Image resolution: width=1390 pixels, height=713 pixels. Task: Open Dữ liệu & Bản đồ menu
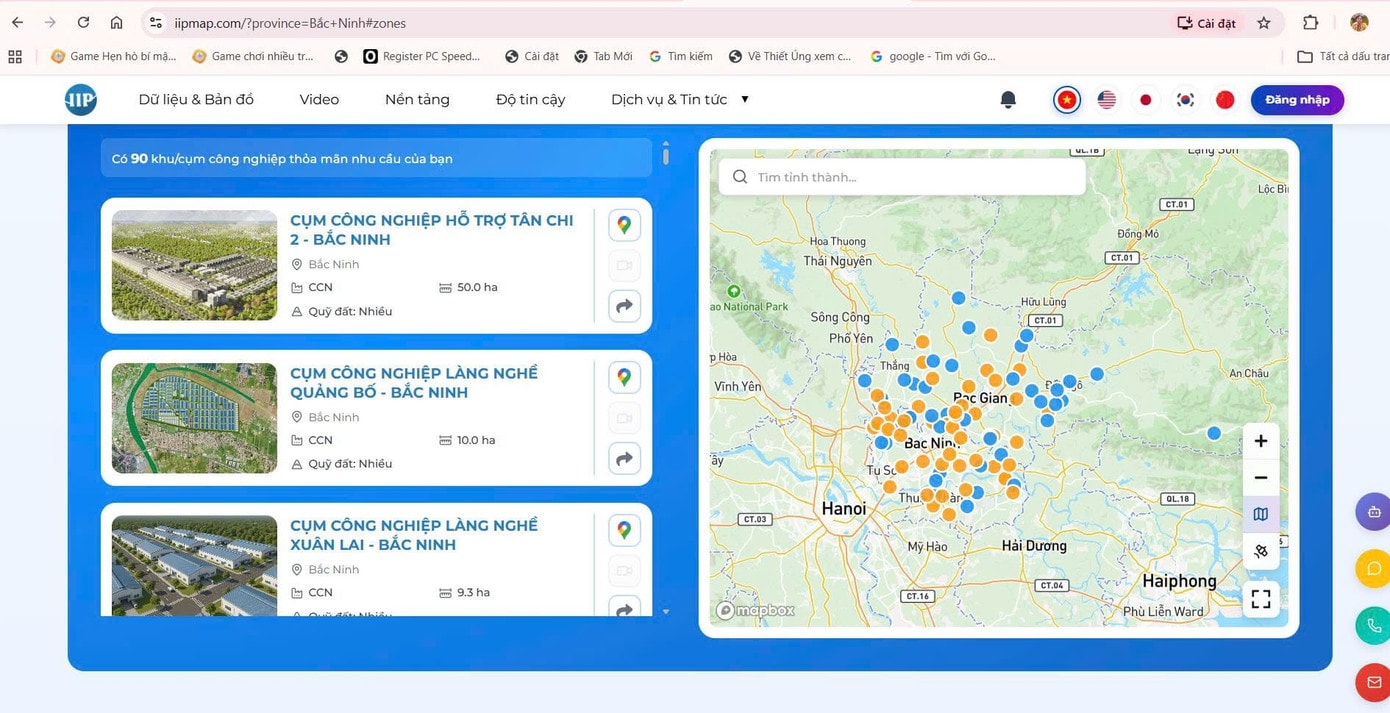[196, 99]
